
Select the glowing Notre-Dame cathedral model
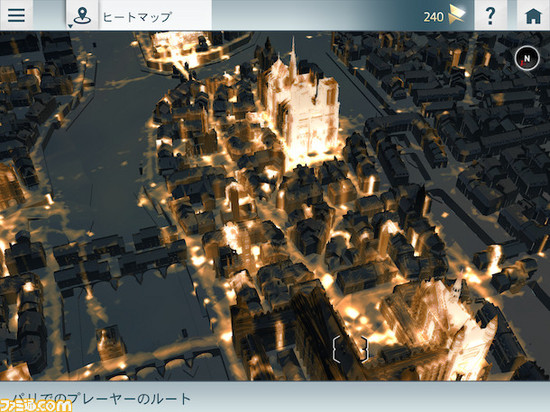pos(303,105)
